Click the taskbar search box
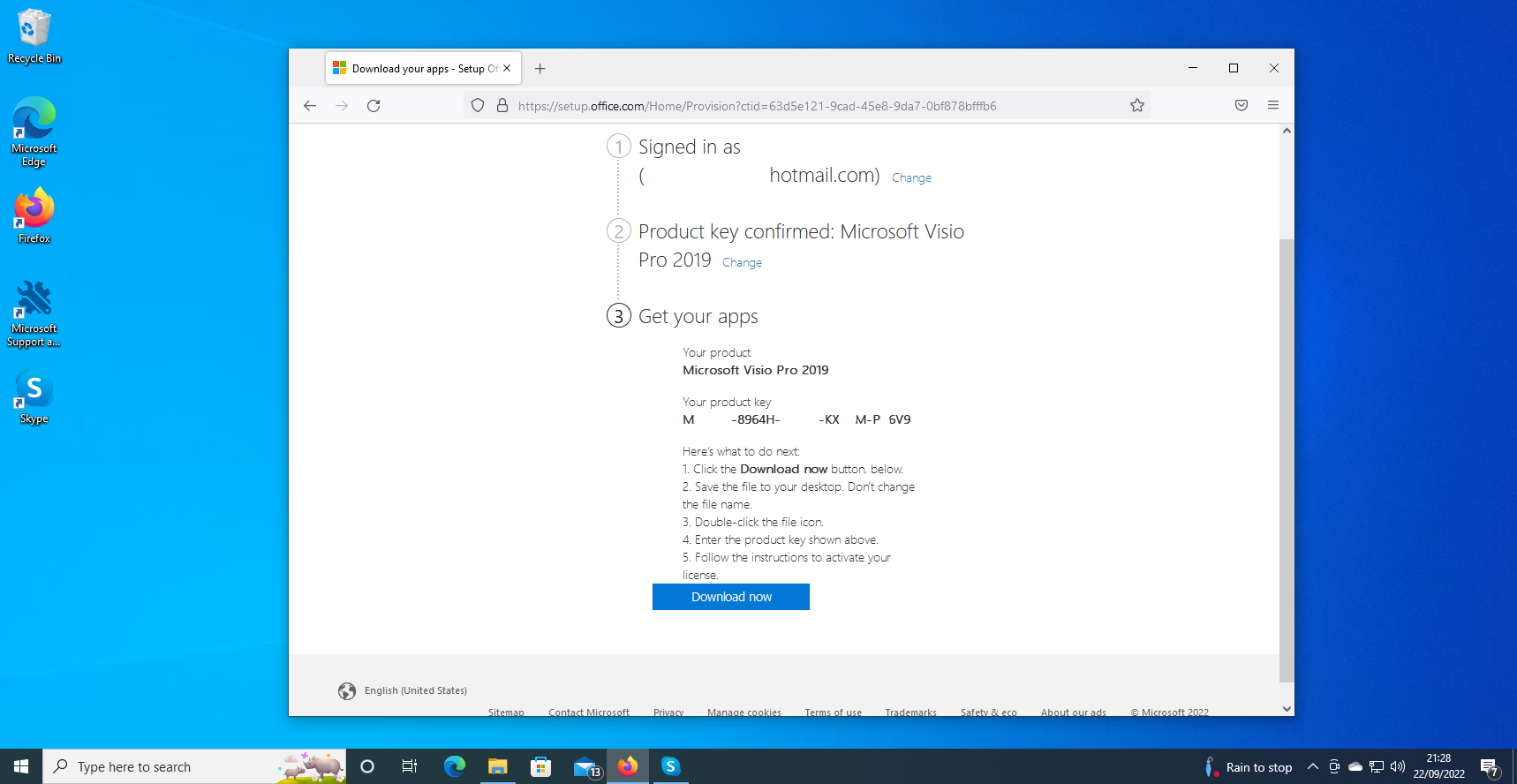1517x784 pixels. [x=194, y=766]
